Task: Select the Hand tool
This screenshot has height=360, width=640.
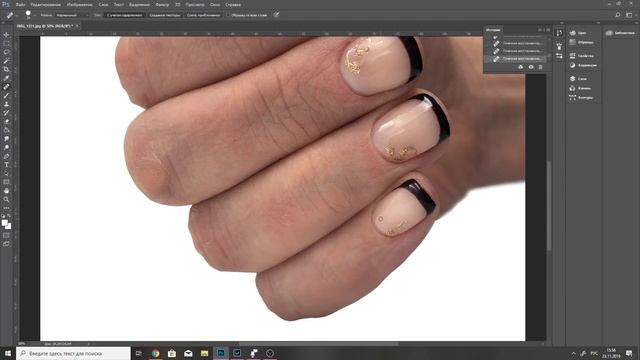Action: [6, 191]
